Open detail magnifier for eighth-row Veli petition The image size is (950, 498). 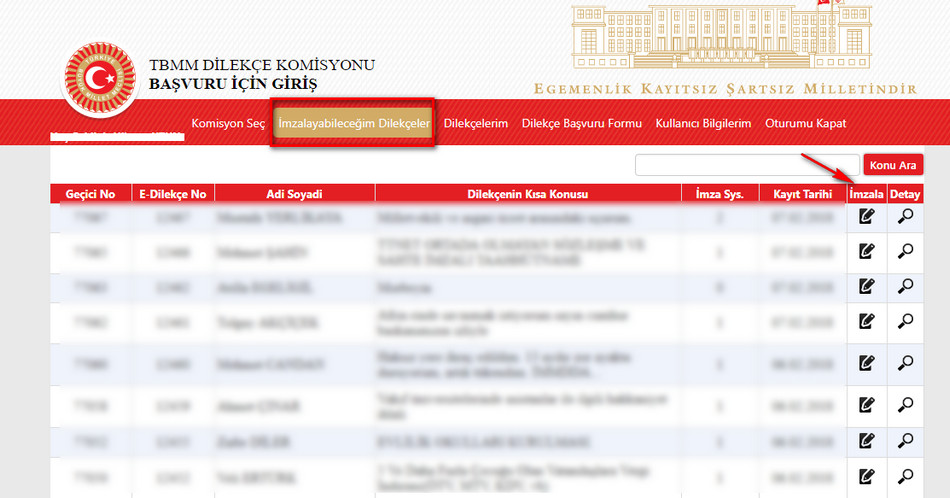pyautogui.click(x=905, y=477)
